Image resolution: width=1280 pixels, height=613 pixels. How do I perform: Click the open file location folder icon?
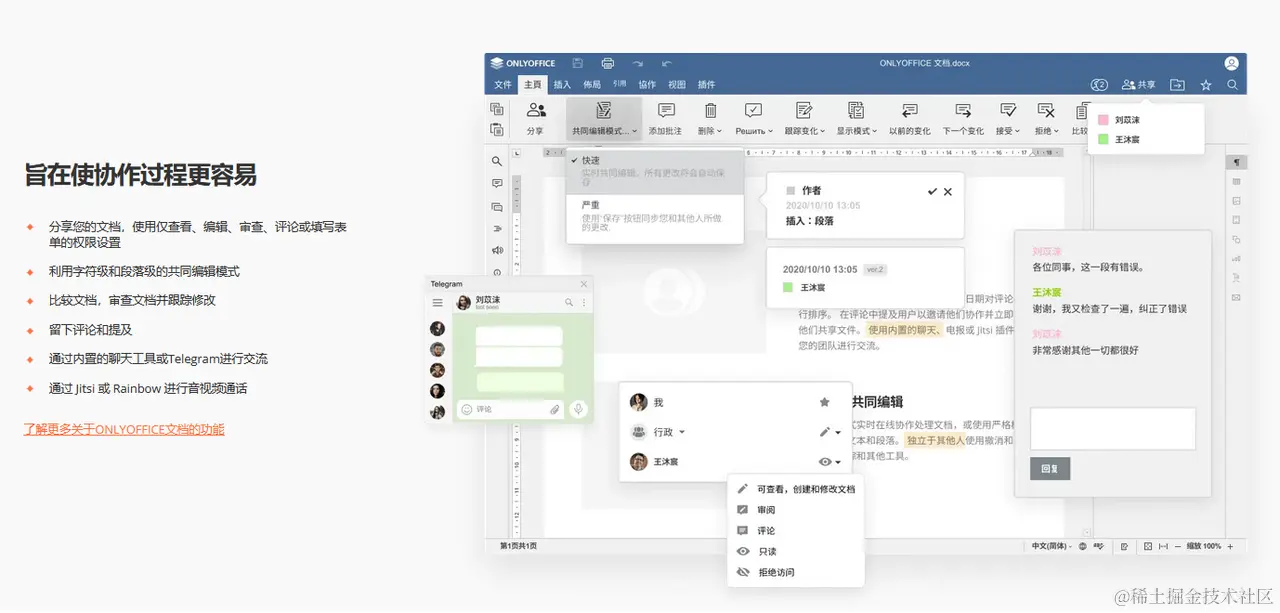1177,85
